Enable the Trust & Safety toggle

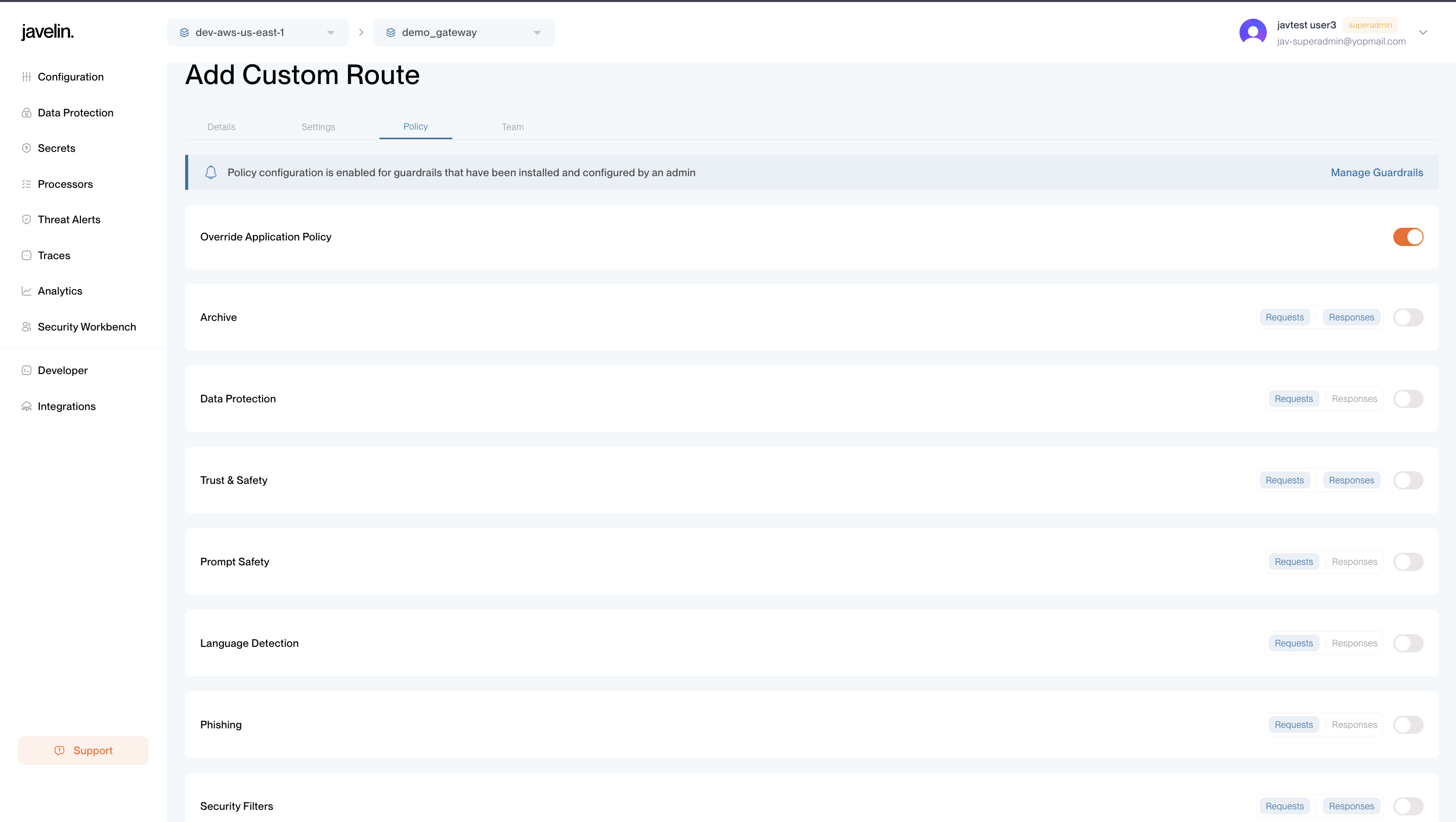coord(1408,480)
